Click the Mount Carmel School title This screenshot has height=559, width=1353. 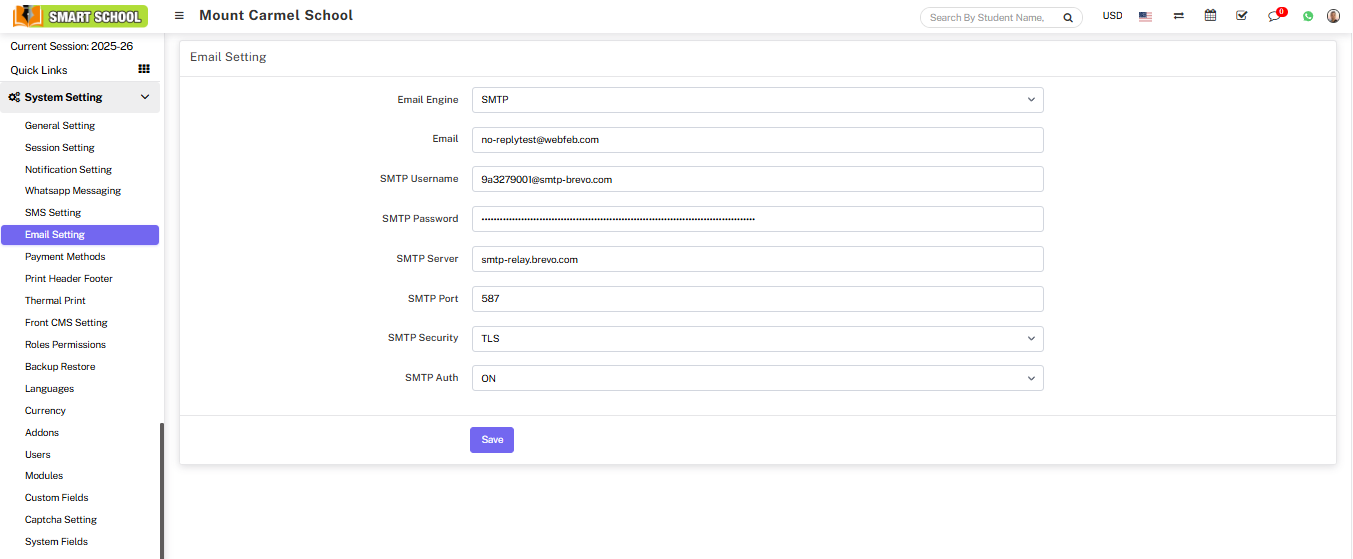pos(276,15)
